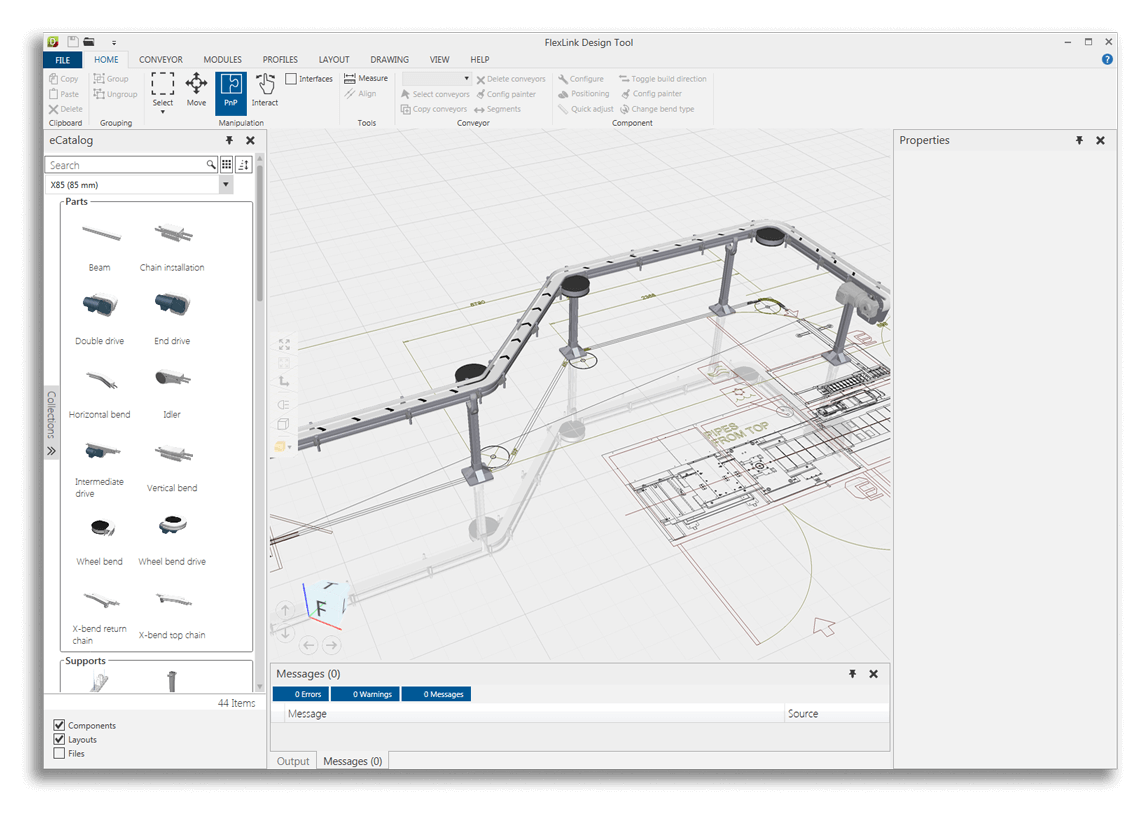
Task: Open the FILE menu tab
Action: tap(63, 60)
